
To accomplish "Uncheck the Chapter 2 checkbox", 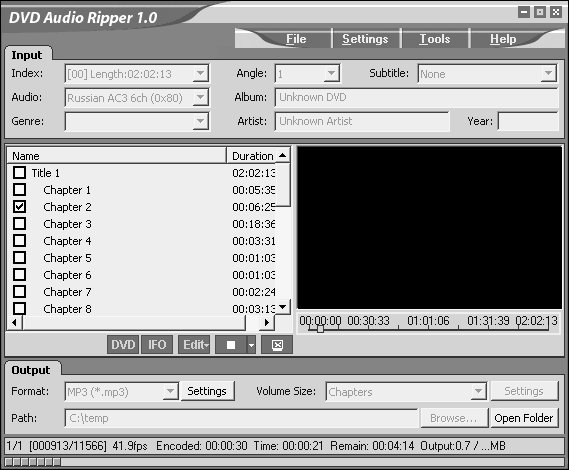I will pyautogui.click(x=20, y=207).
